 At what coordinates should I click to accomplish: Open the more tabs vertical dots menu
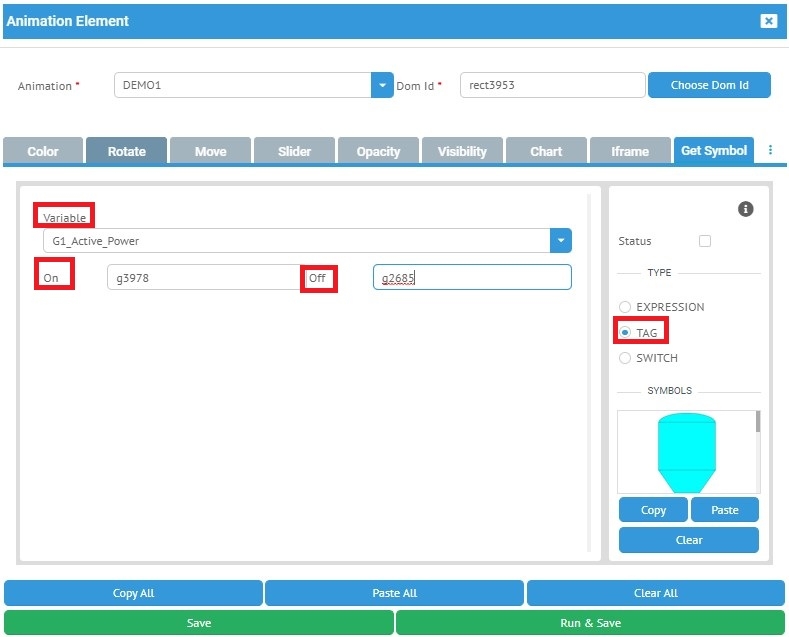pyautogui.click(x=770, y=151)
